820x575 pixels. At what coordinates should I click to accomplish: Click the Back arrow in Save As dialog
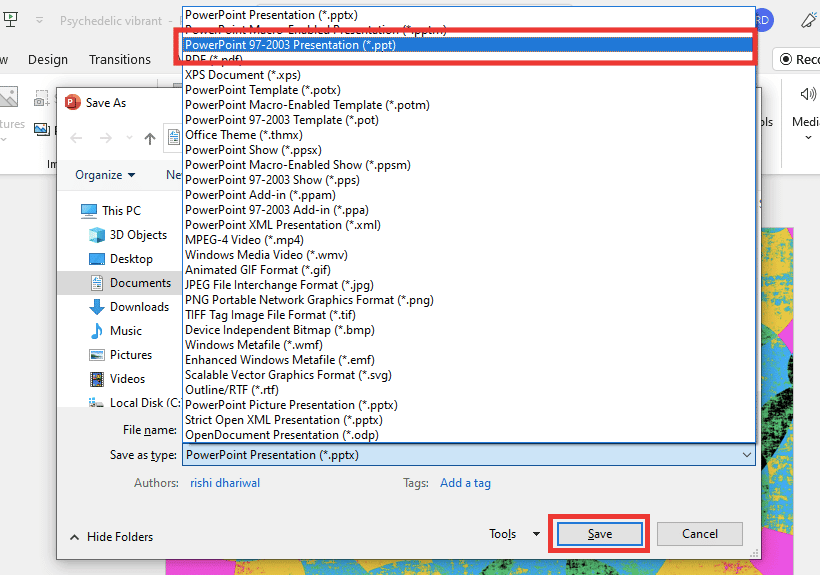click(76, 138)
